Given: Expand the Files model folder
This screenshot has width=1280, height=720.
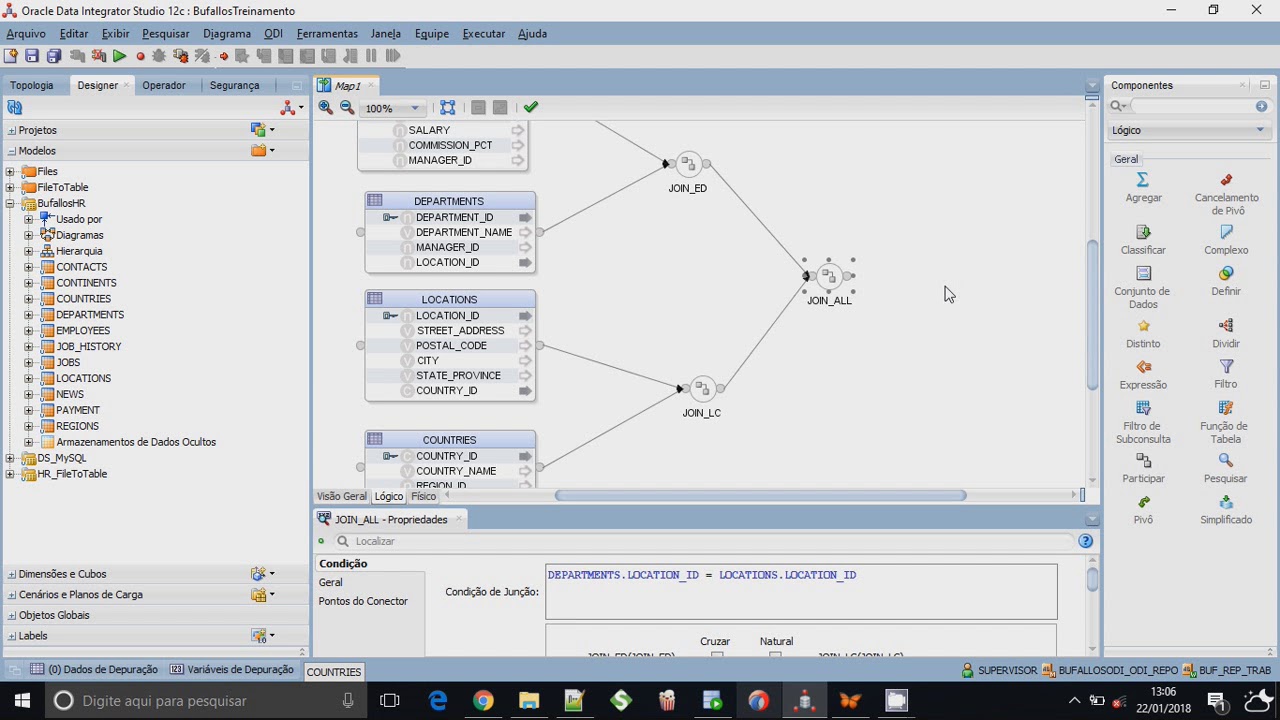Looking at the screenshot, I should (10, 172).
